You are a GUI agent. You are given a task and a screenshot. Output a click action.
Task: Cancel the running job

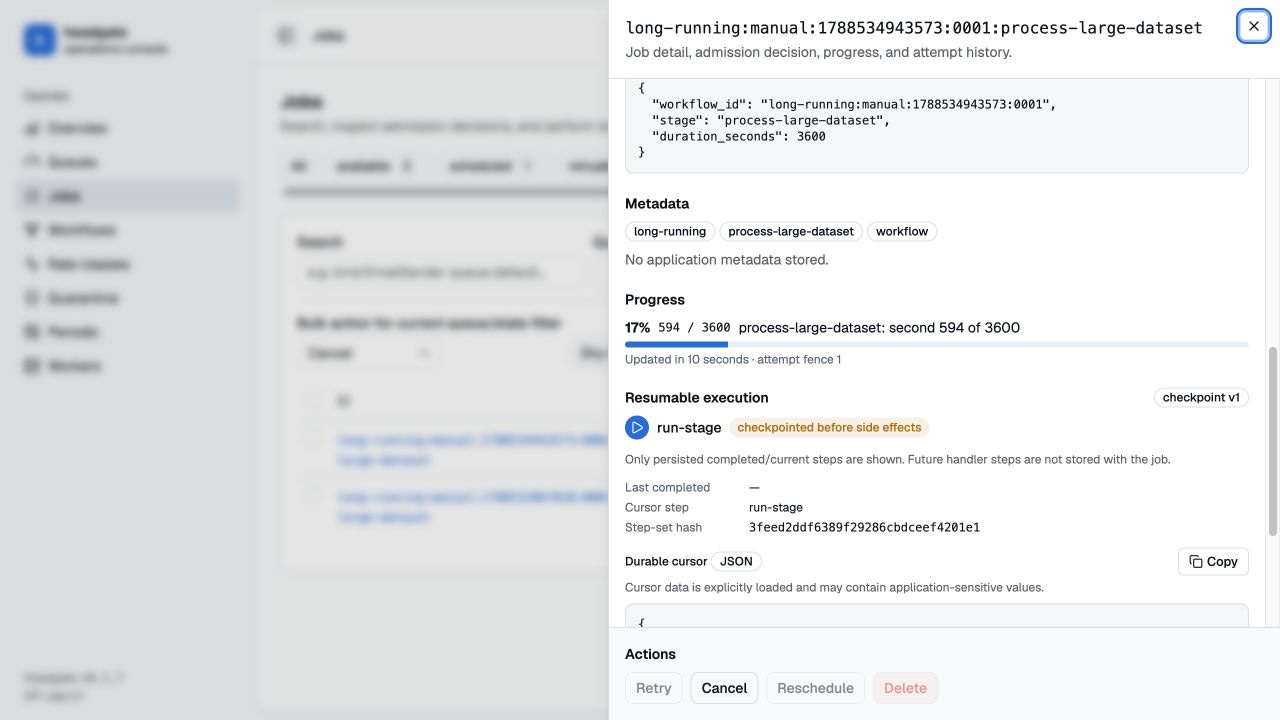pos(724,688)
